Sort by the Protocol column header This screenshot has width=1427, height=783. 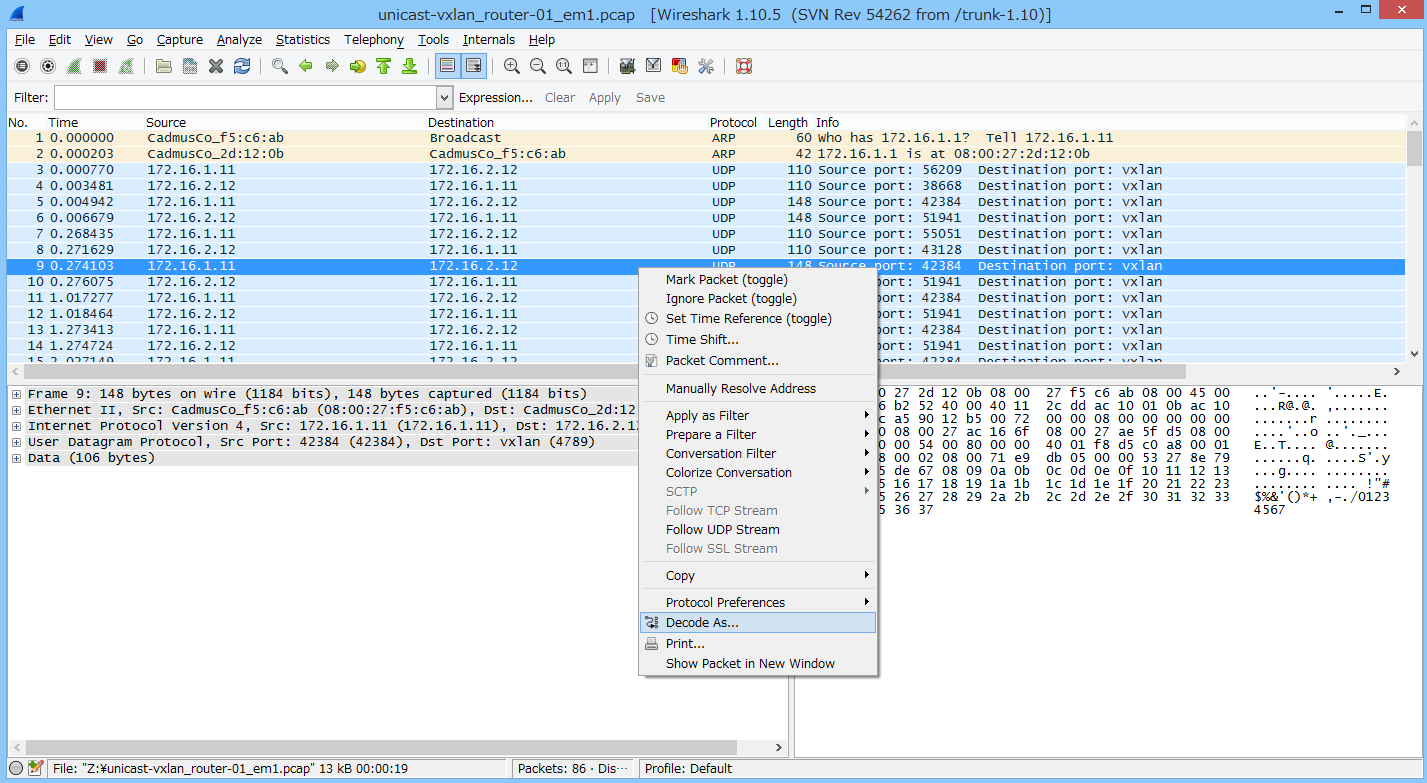(x=733, y=122)
